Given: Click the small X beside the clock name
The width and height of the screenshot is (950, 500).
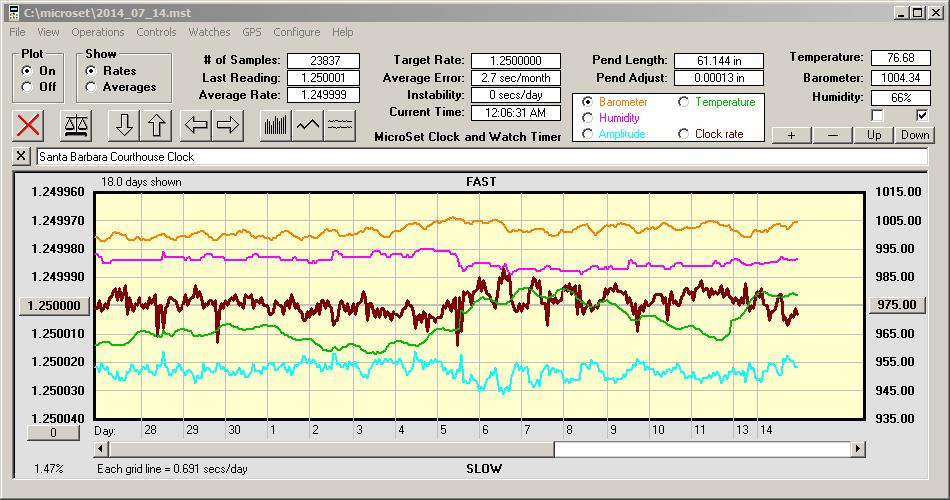Looking at the screenshot, I should click(21, 156).
